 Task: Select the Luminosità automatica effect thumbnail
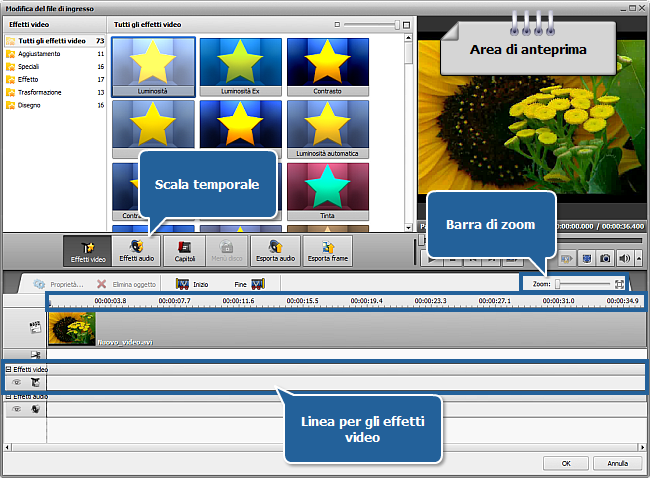coord(327,129)
